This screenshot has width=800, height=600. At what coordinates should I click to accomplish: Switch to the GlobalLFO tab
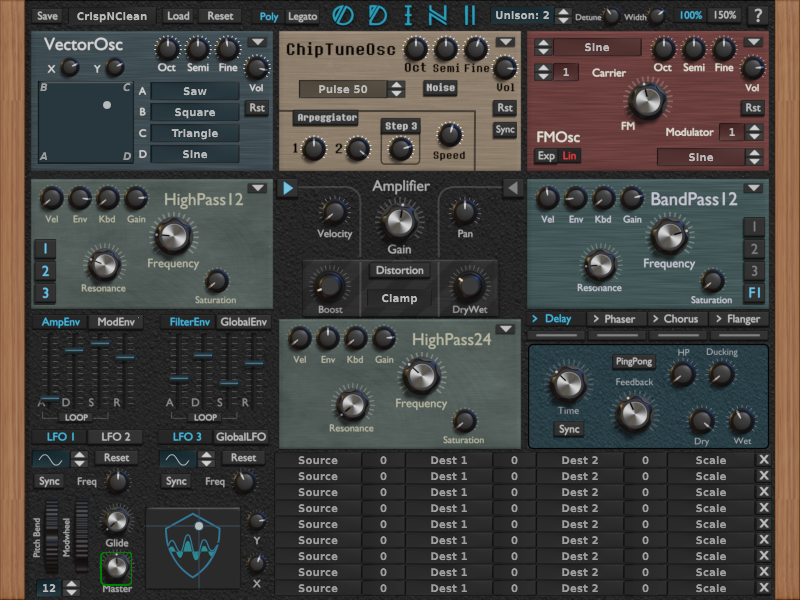pyautogui.click(x=241, y=437)
